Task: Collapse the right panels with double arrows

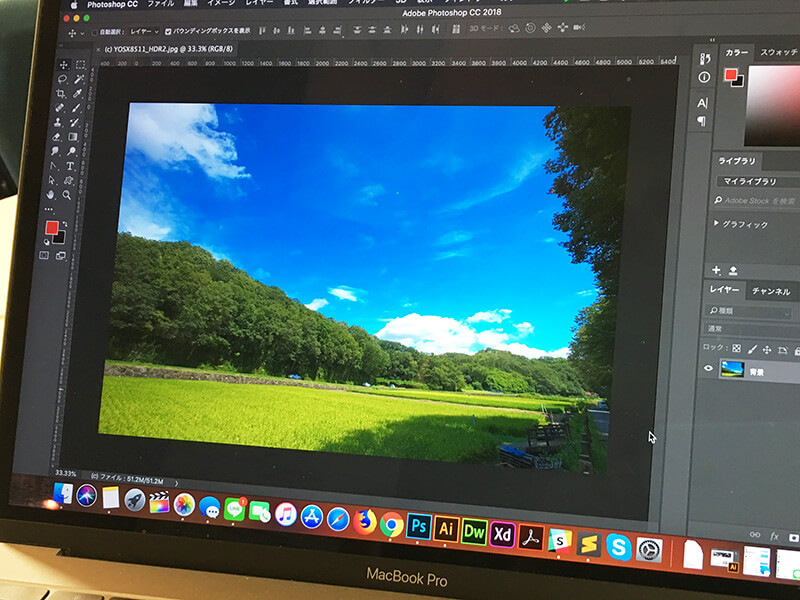Action: [712, 40]
